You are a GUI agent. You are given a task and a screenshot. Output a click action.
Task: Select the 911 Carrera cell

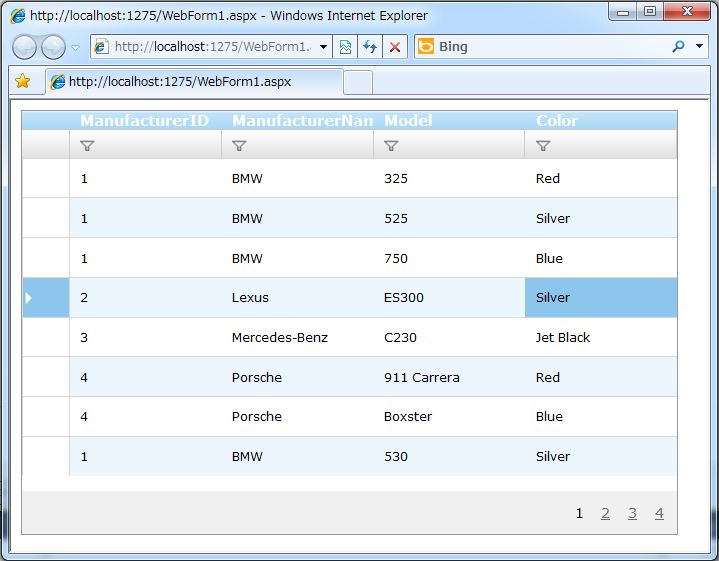point(449,378)
